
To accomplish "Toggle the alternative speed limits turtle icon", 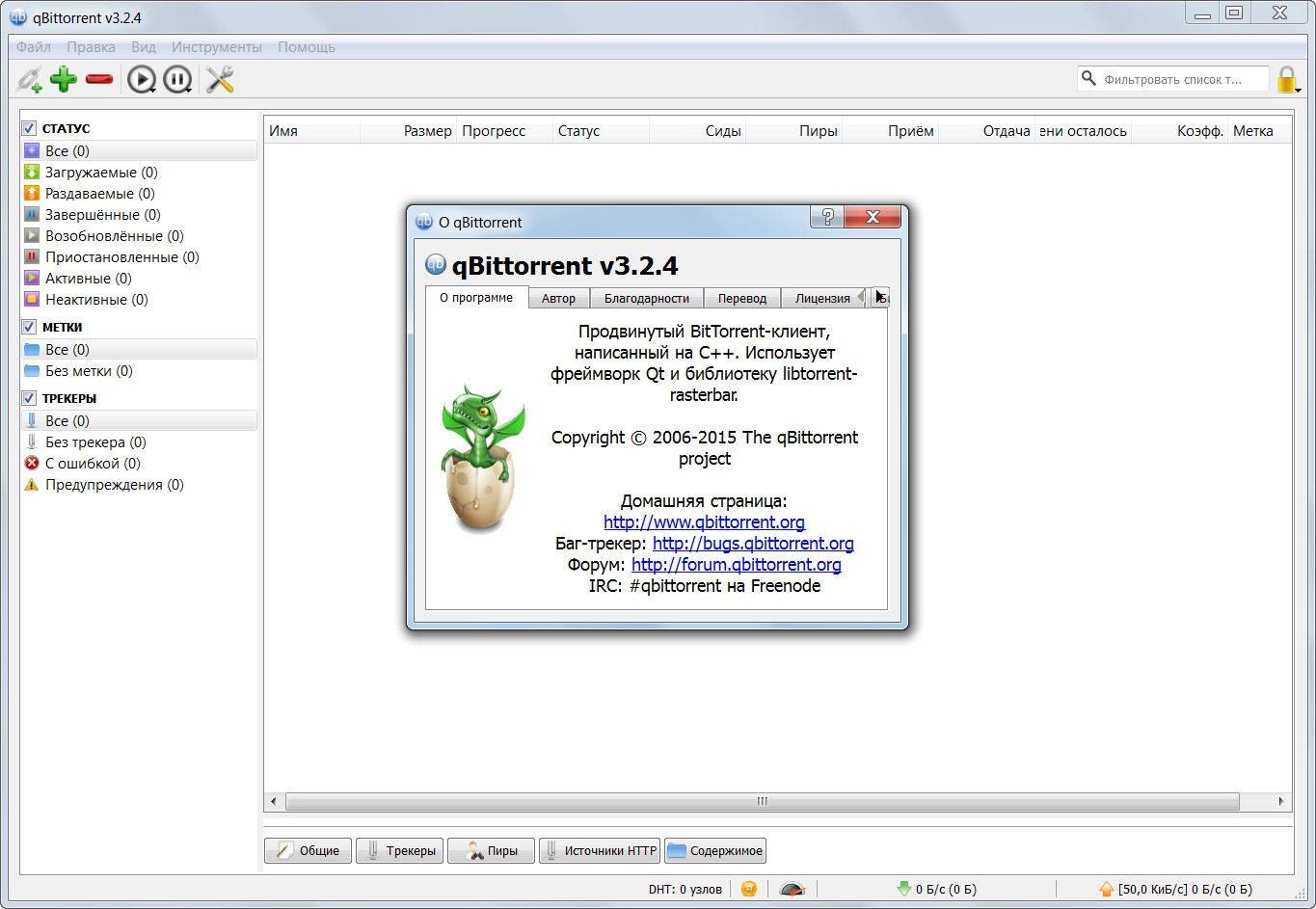I will (792, 889).
